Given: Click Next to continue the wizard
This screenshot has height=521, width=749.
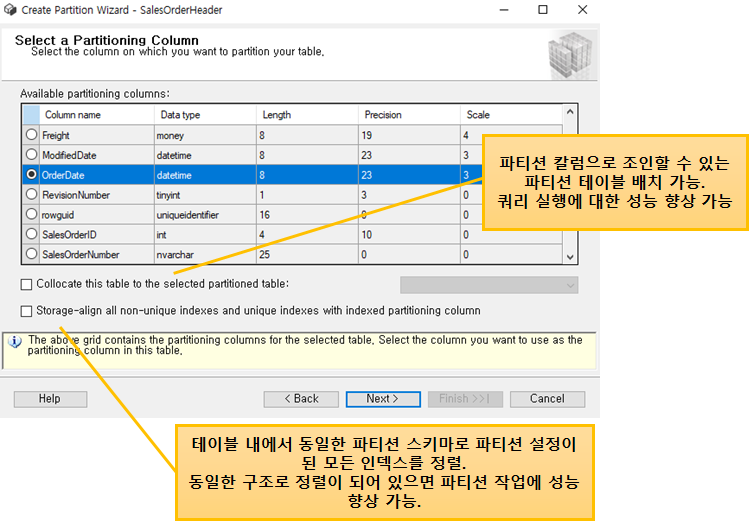Looking at the screenshot, I should (383, 399).
